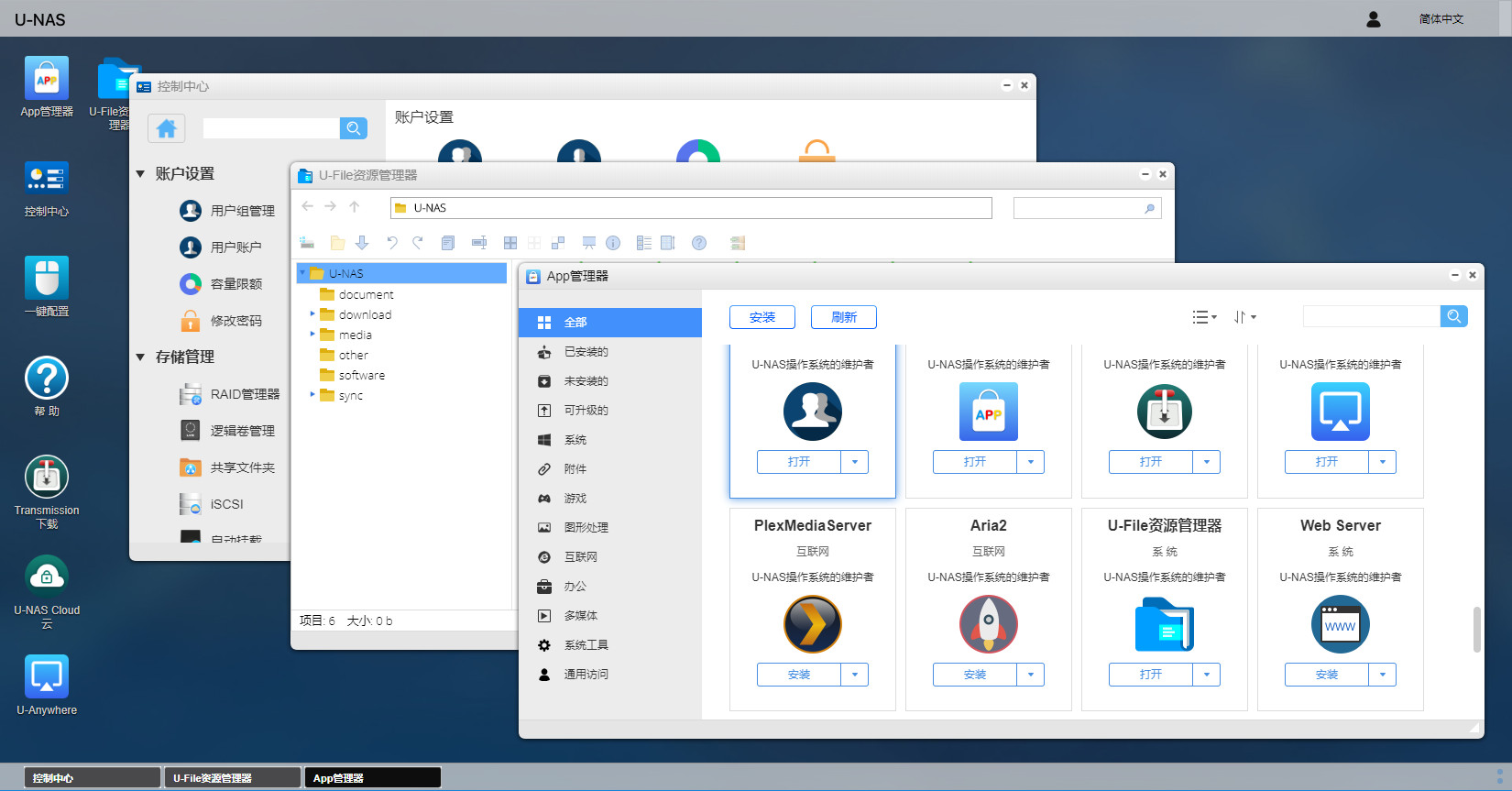This screenshot has height=791, width=1512.
Task: Go back in the U-File manager
Action: pyautogui.click(x=308, y=207)
